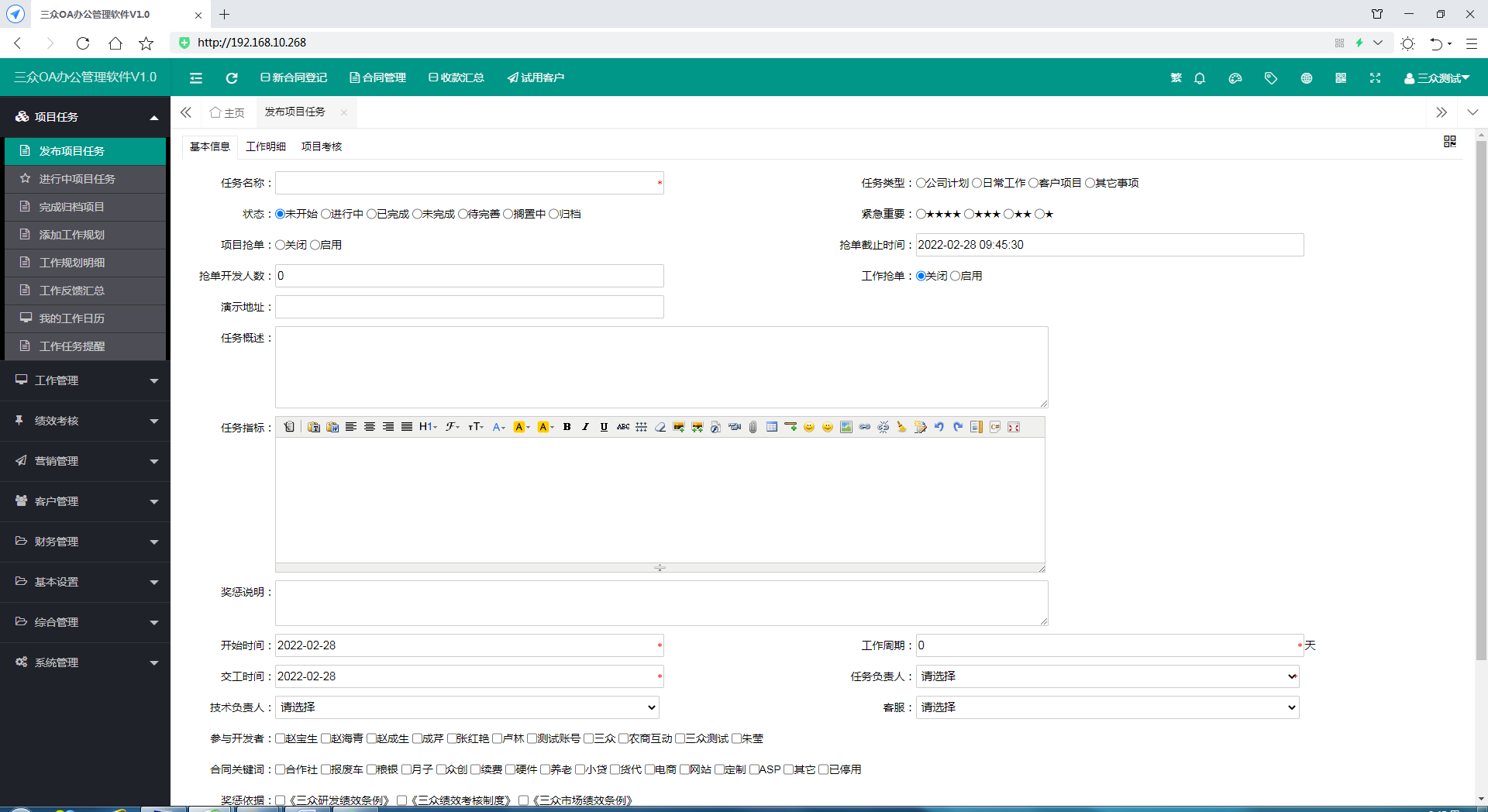Open 新合同登记 in top menu
Viewport: 1488px width, 812px height.
point(294,77)
